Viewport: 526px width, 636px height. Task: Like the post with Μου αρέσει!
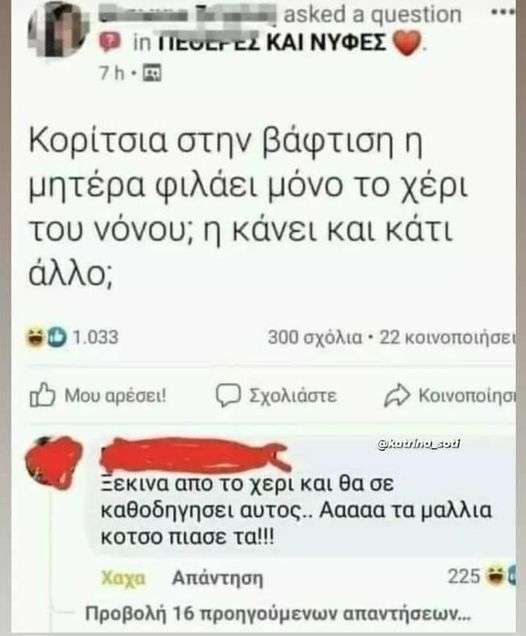pyautogui.click(x=98, y=395)
